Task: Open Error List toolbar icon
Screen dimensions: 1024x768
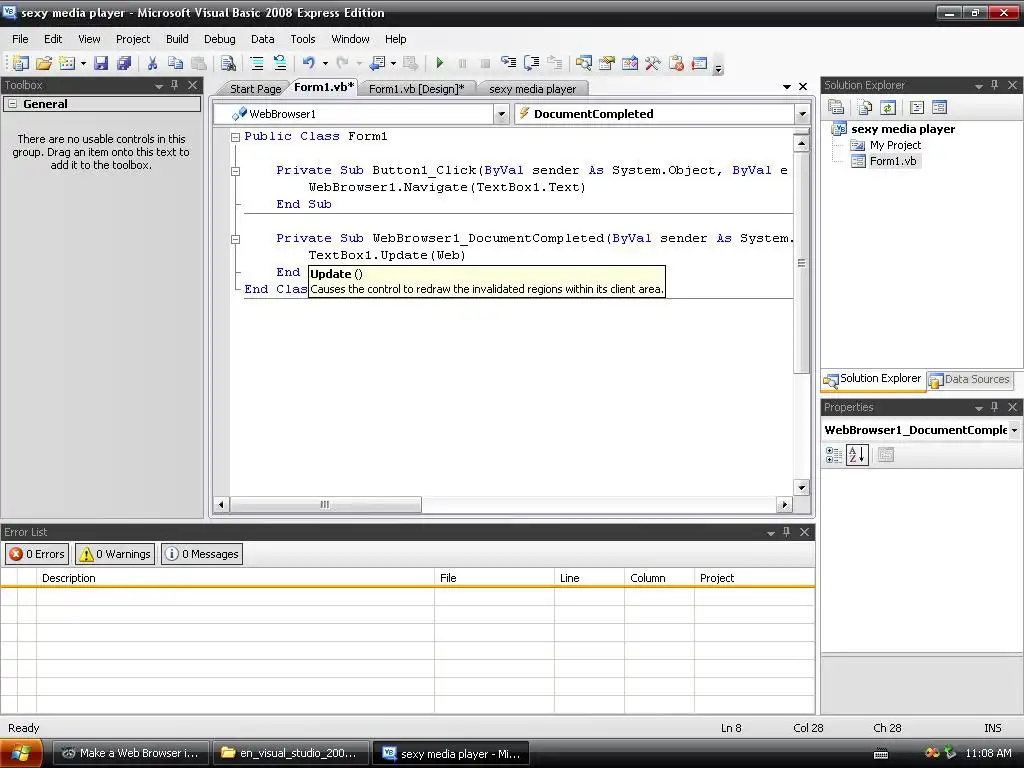Action: coord(676,63)
